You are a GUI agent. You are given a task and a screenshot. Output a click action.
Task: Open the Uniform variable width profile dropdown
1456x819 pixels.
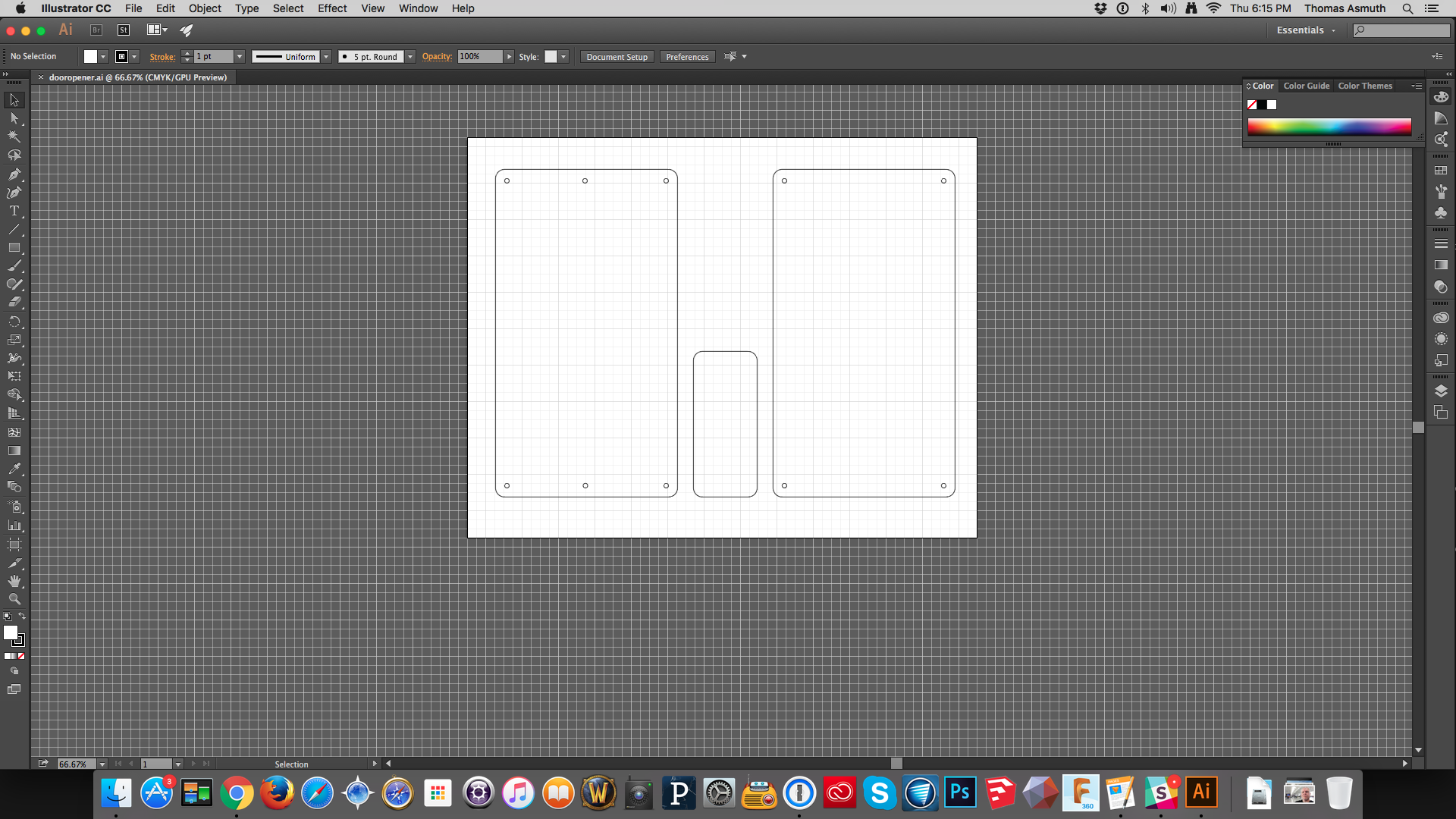pos(326,57)
